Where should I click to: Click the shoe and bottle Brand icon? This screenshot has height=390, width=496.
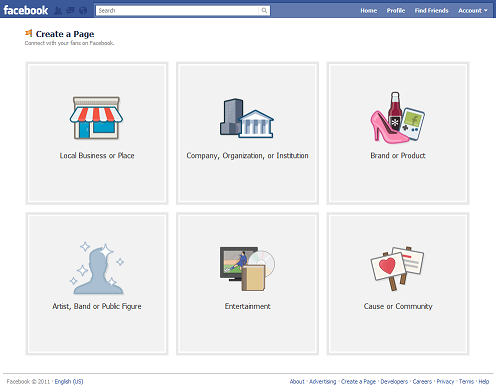pos(398,118)
